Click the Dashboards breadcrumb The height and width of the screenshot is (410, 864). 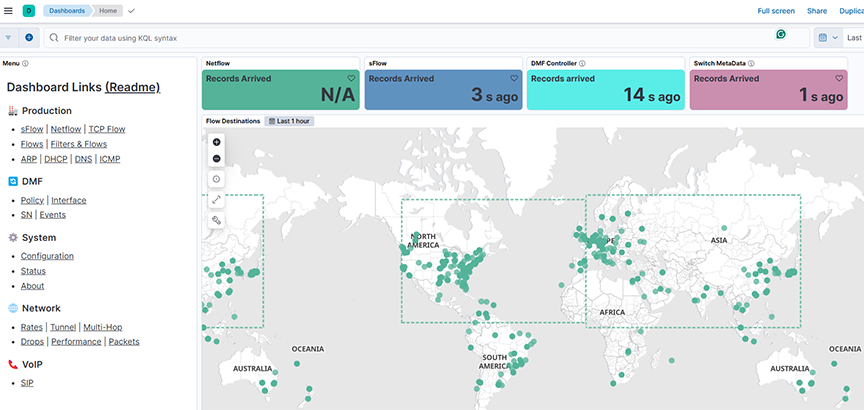tap(66, 10)
